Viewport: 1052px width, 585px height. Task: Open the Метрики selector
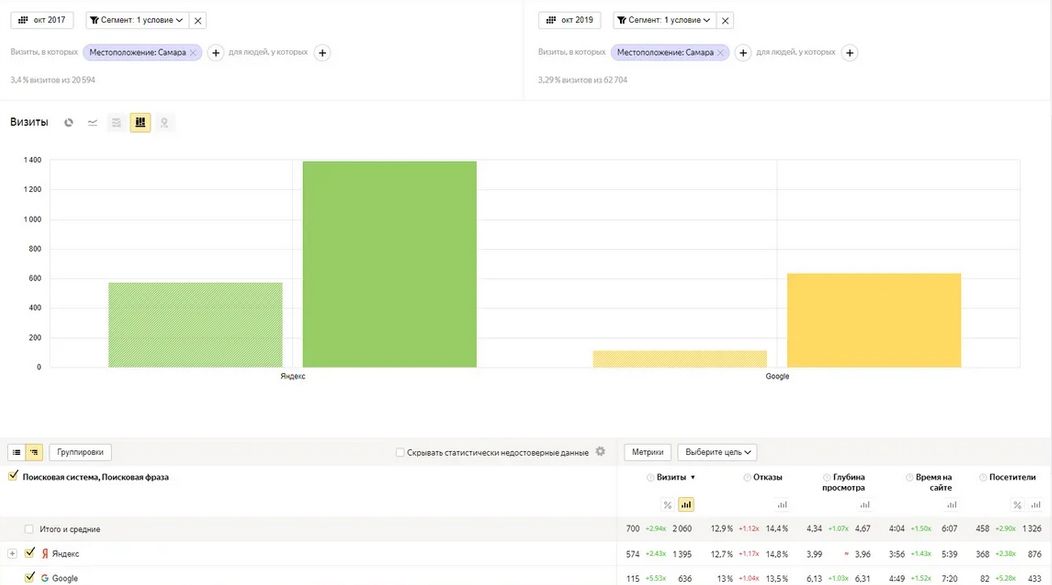(x=647, y=452)
